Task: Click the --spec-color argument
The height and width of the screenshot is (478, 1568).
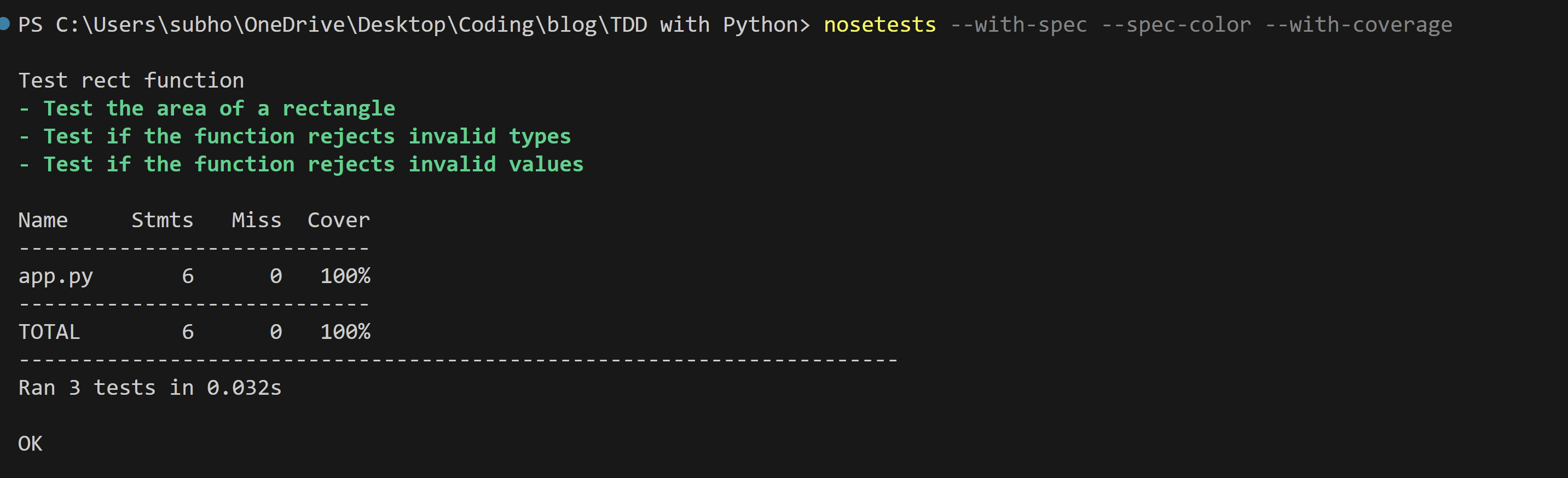Action: pyautogui.click(x=1176, y=25)
